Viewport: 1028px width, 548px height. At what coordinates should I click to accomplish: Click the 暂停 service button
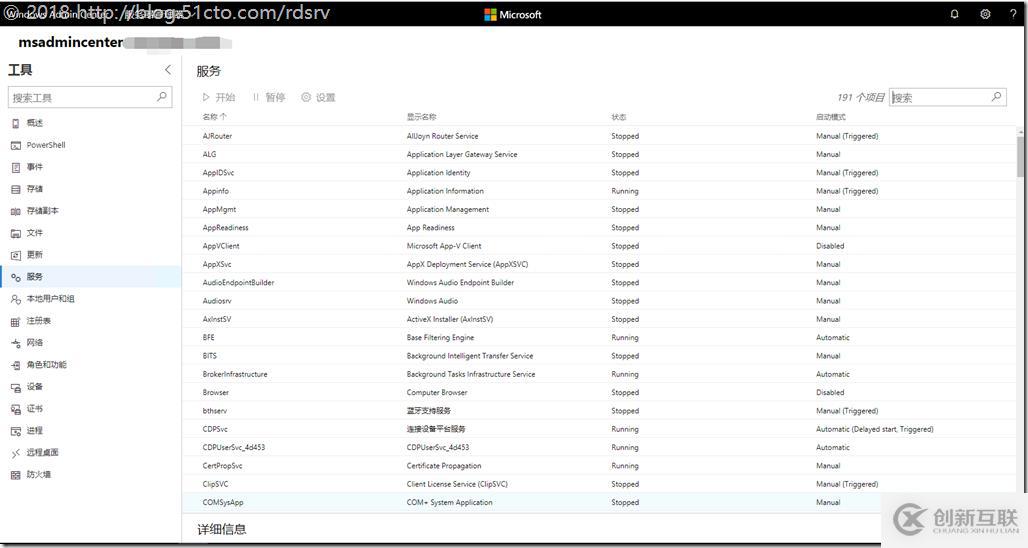pyautogui.click(x=269, y=97)
